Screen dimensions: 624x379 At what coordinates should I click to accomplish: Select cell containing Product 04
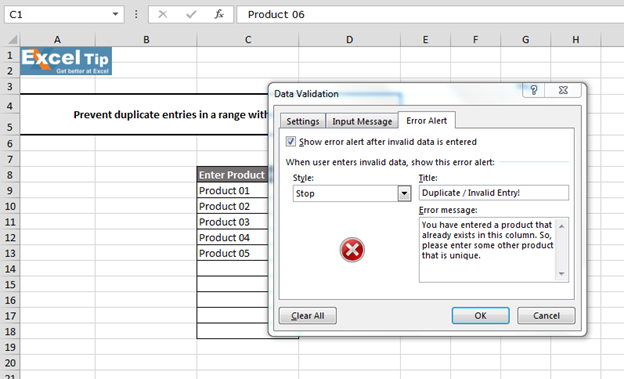click(x=232, y=237)
